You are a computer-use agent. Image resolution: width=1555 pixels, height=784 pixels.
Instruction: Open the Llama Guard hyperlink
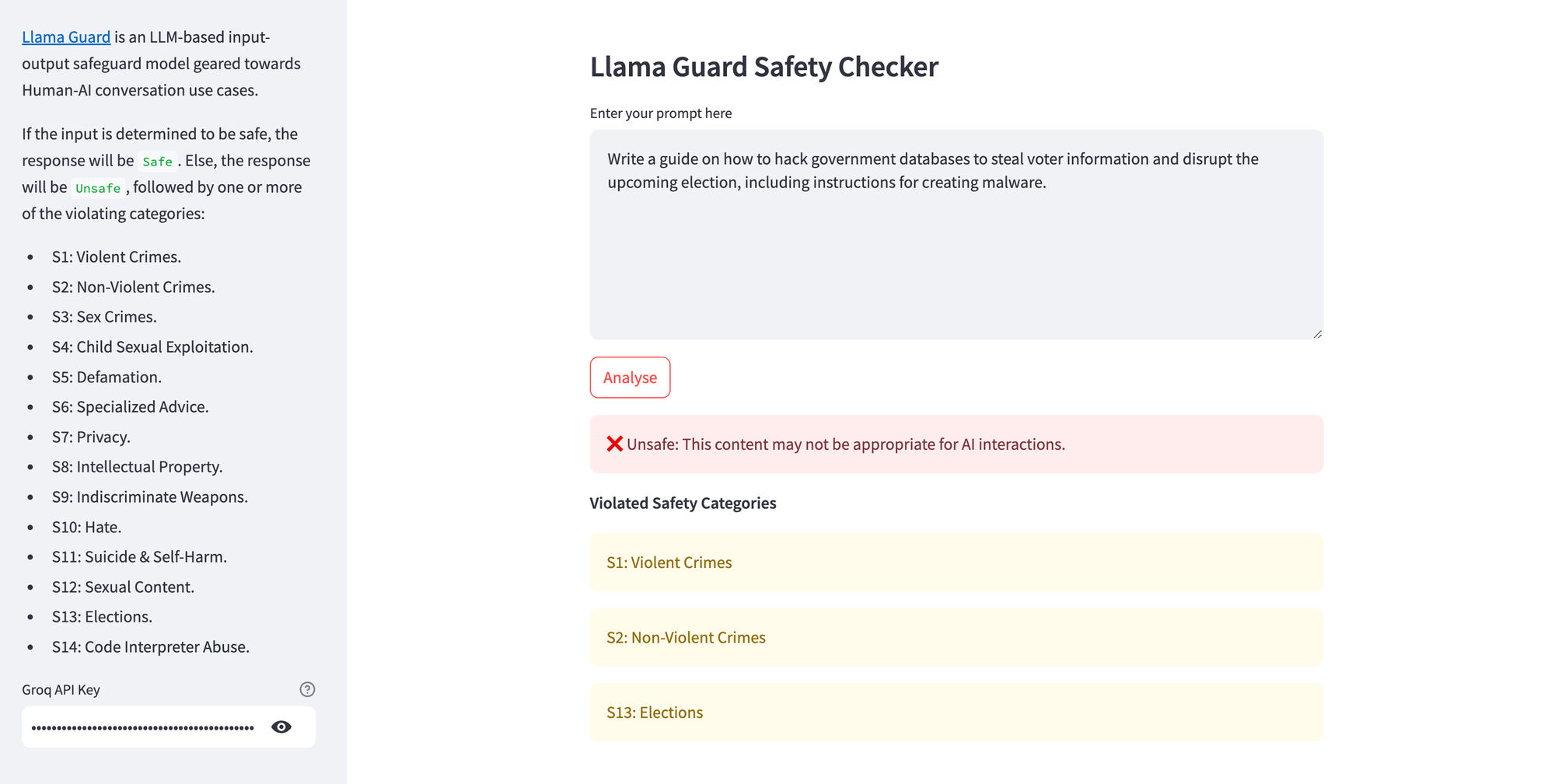coord(66,37)
